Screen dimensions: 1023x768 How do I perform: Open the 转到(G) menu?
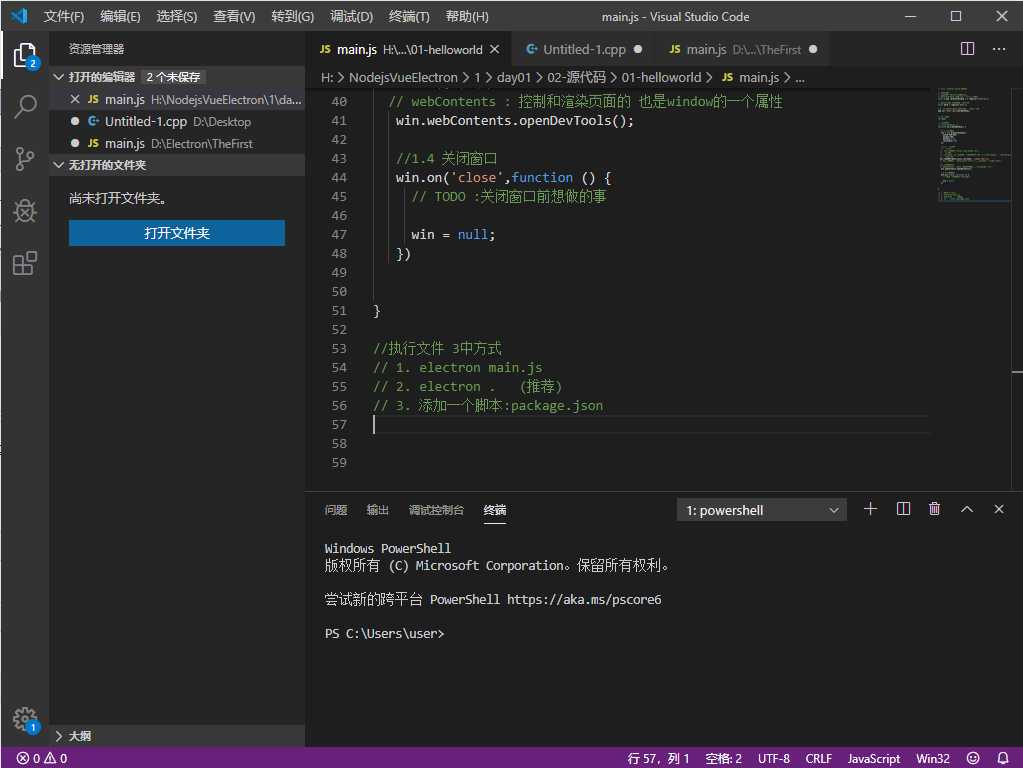[x=292, y=16]
